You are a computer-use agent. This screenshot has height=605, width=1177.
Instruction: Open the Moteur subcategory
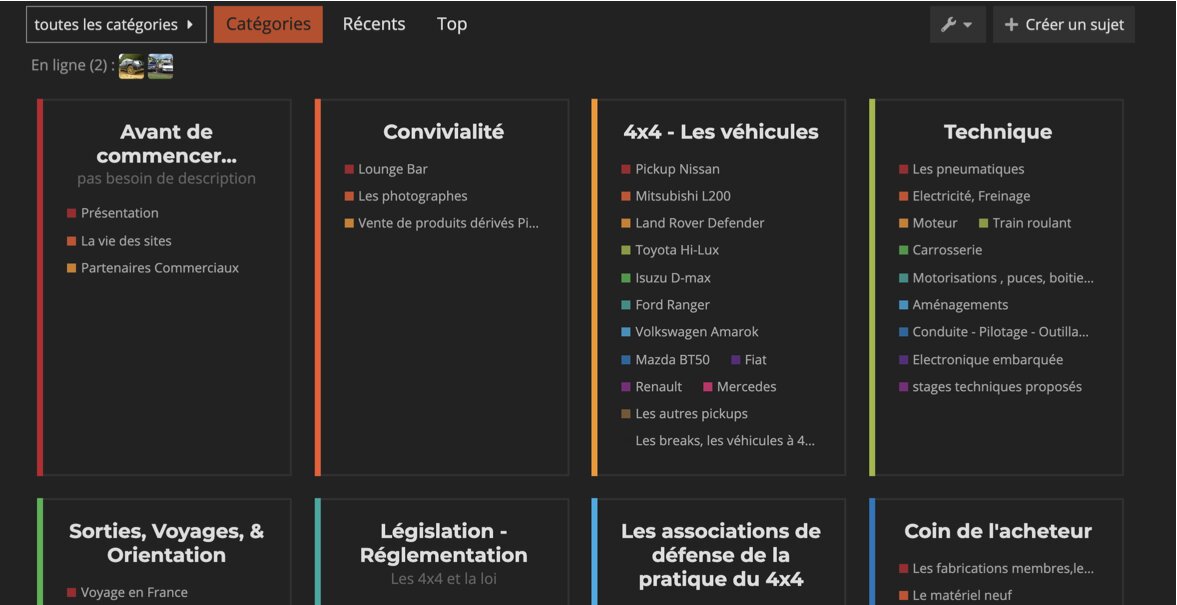(928, 224)
